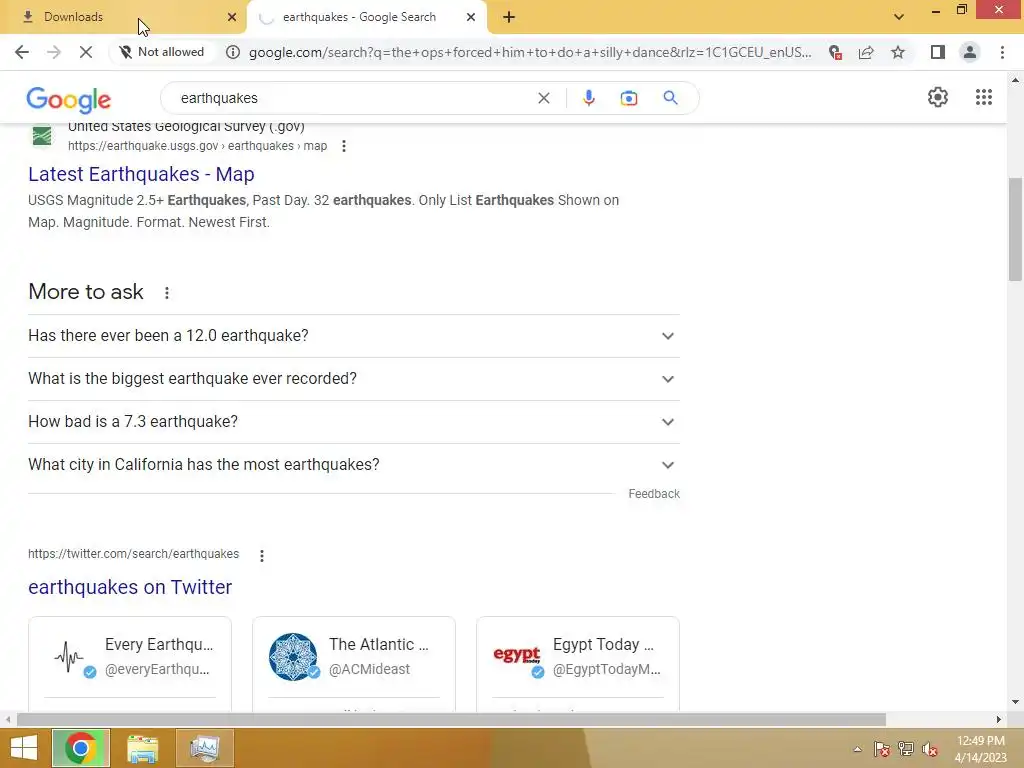
Task: Click the Action Center flag tray icon
Action: pos(882,749)
